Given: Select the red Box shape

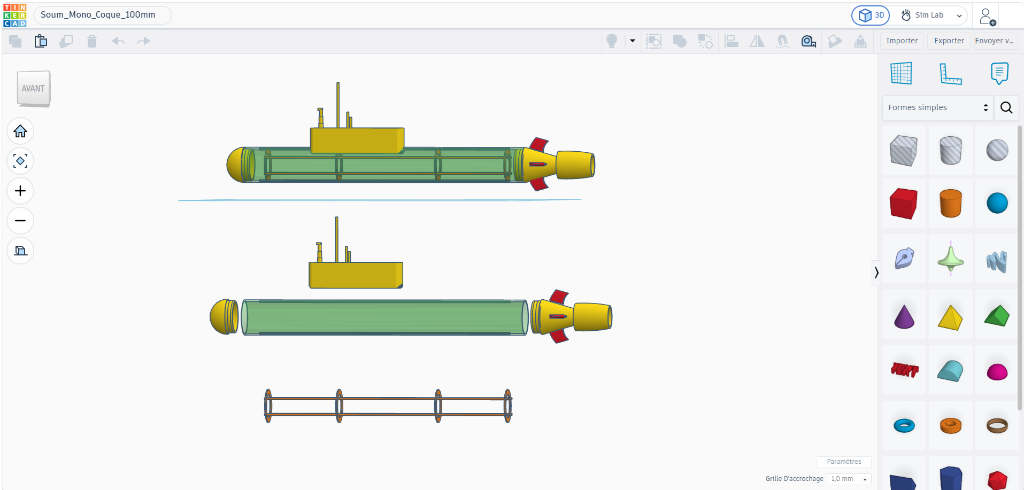Looking at the screenshot, I should (x=903, y=203).
